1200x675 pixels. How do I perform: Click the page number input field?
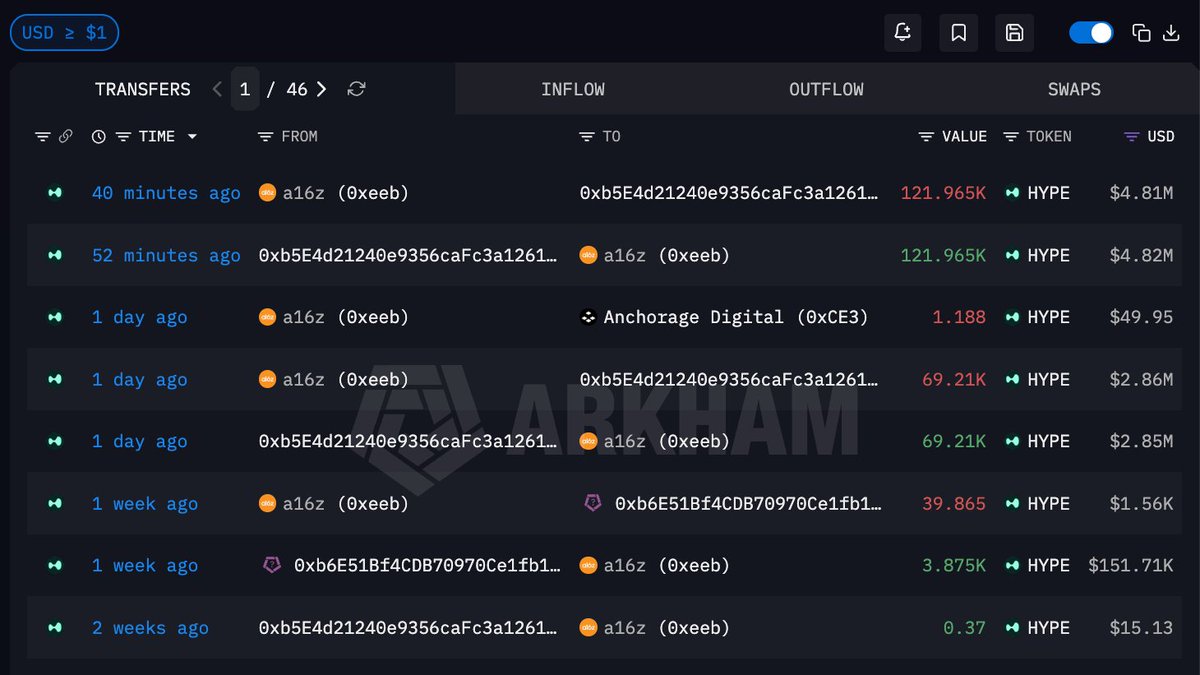tap(245, 89)
